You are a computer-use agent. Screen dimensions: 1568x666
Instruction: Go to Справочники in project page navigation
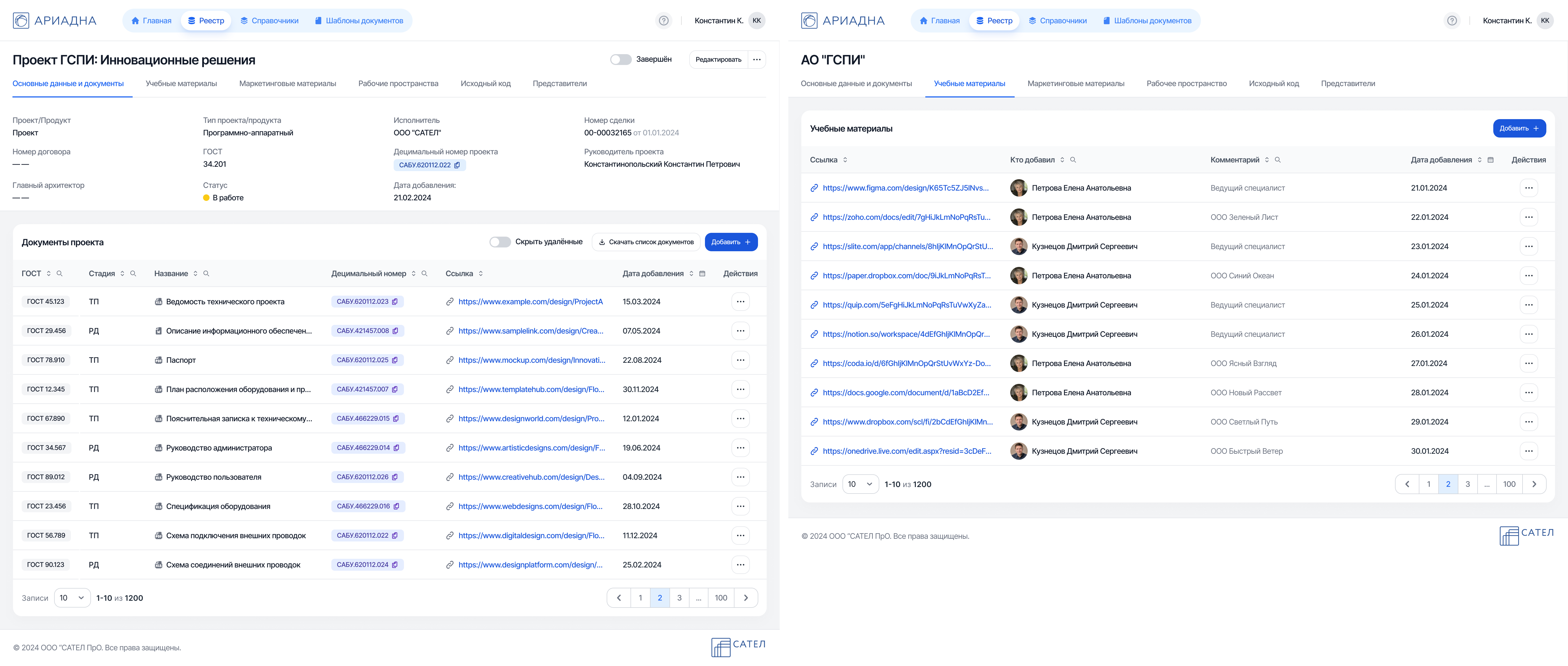pos(269,21)
